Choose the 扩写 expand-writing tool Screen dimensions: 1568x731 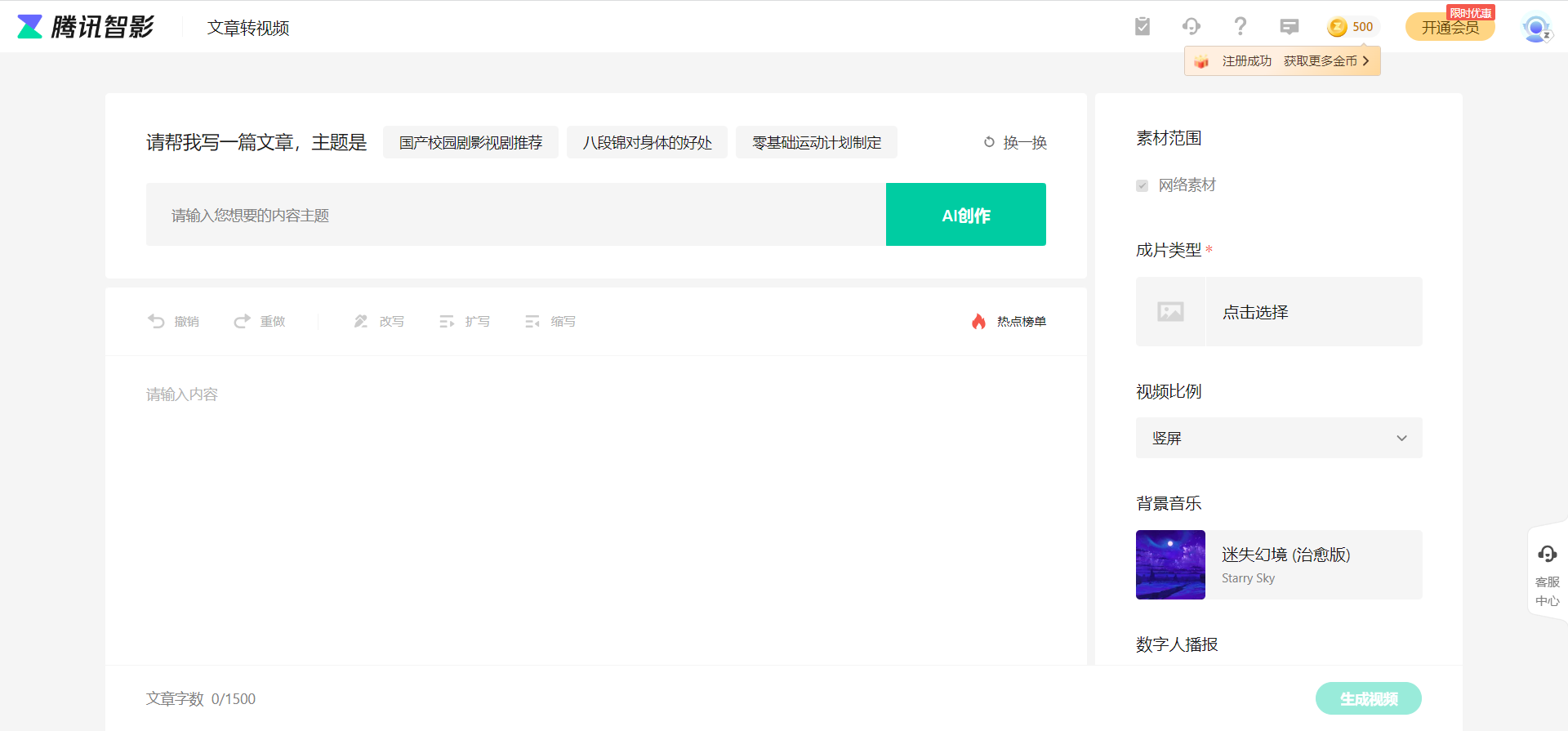[465, 322]
